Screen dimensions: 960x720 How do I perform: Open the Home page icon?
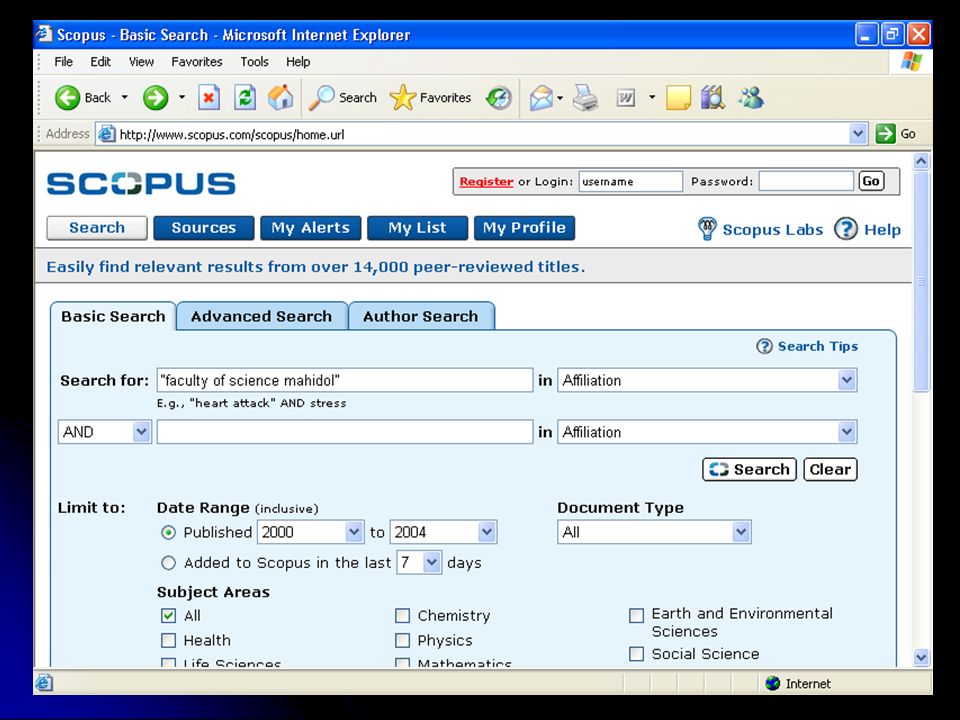click(280, 97)
